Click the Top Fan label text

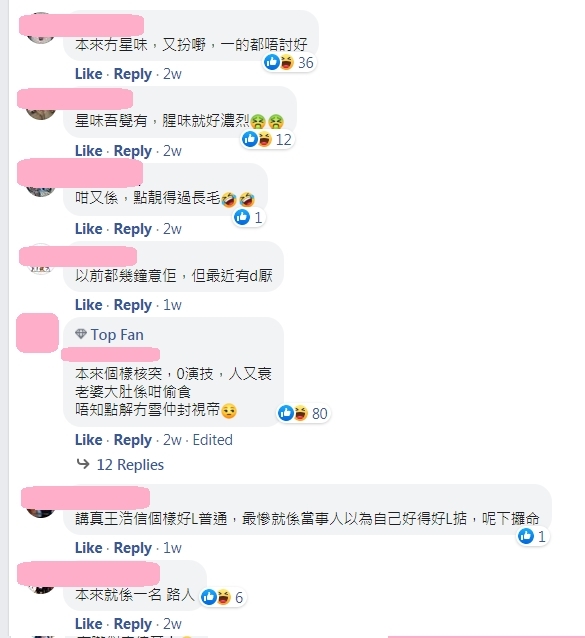pyautogui.click(x=117, y=334)
